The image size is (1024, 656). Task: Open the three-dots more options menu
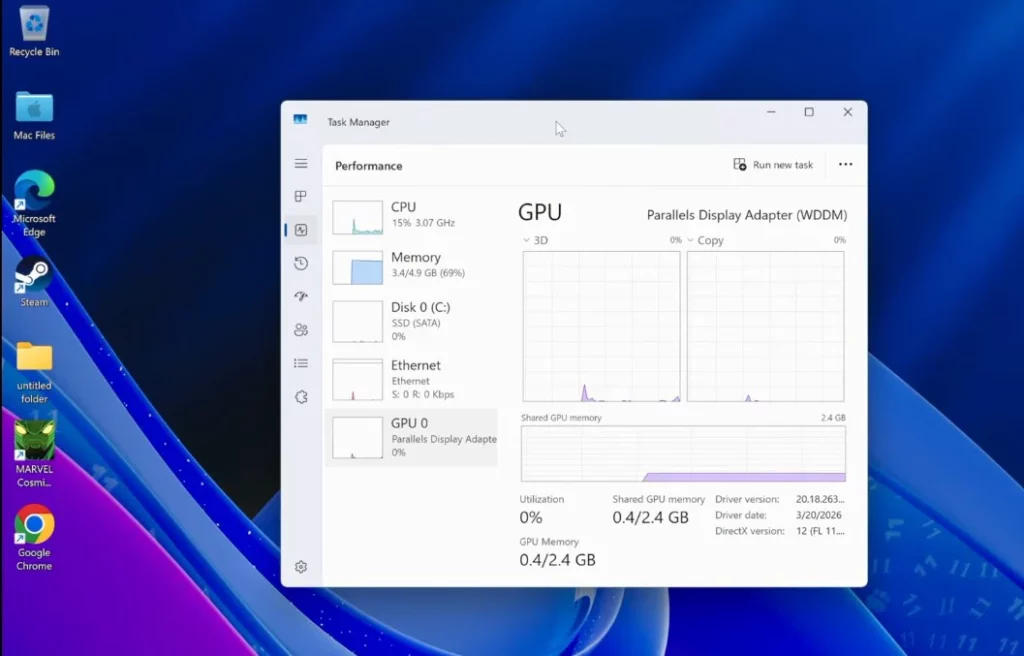click(845, 165)
